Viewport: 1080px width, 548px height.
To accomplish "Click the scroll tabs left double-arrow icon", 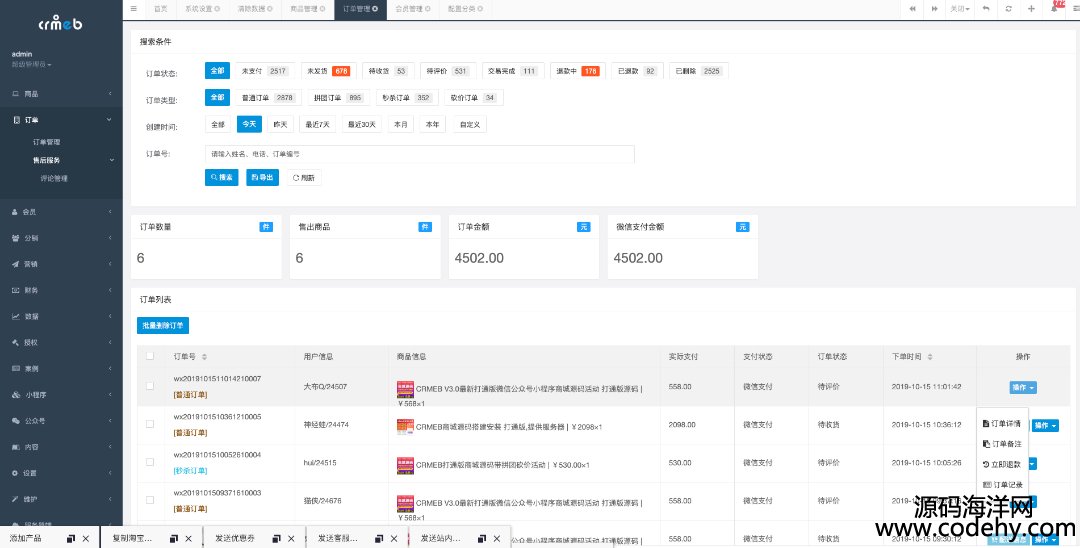I will point(912,8).
